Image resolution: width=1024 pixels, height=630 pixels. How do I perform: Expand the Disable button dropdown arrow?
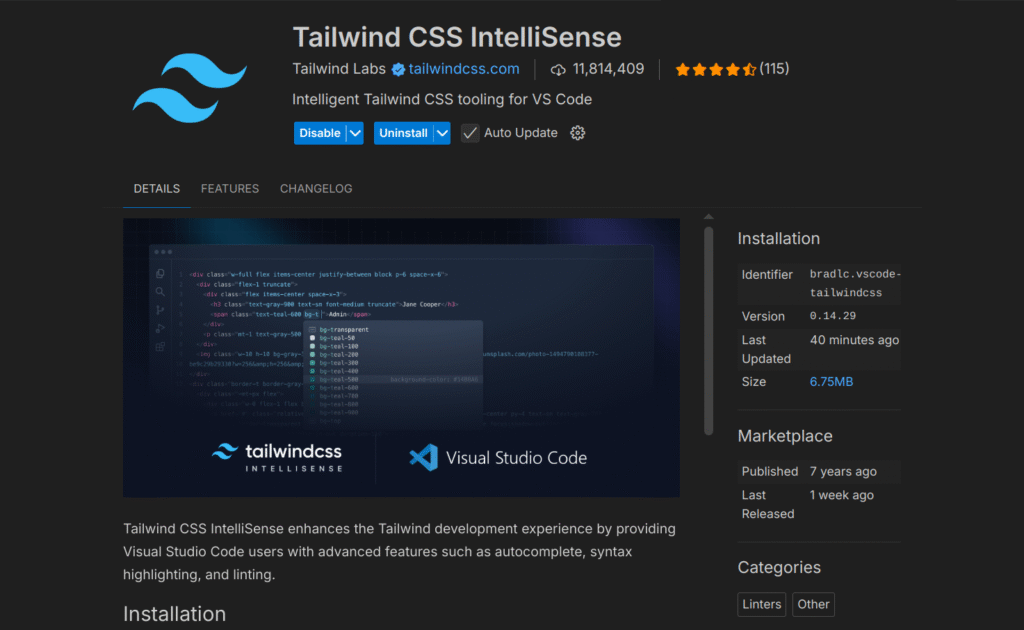point(355,133)
